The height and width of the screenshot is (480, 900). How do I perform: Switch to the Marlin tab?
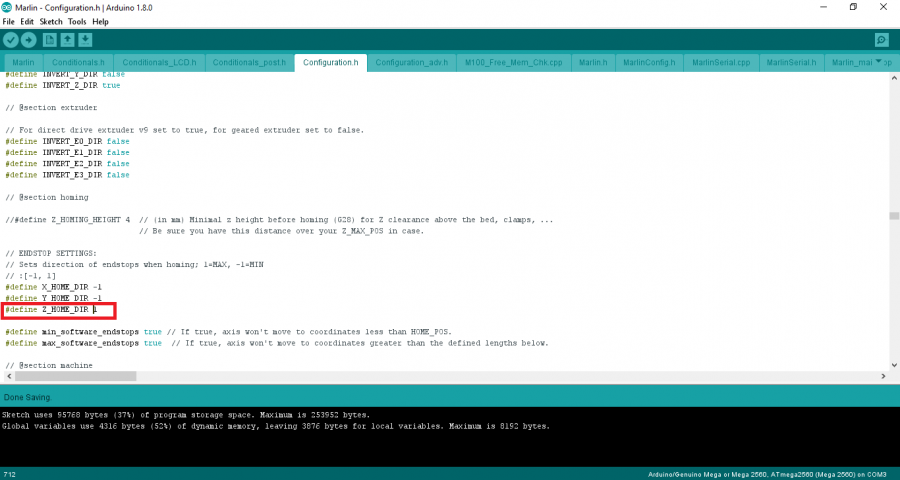tap(23, 62)
